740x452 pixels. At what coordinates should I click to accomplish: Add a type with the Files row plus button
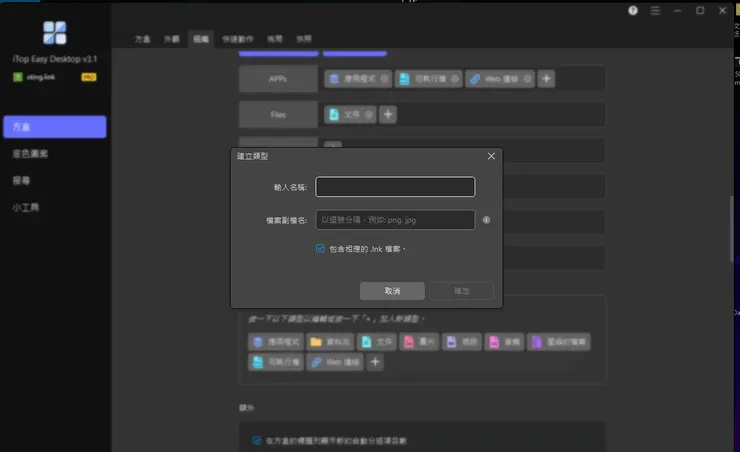[x=388, y=115]
